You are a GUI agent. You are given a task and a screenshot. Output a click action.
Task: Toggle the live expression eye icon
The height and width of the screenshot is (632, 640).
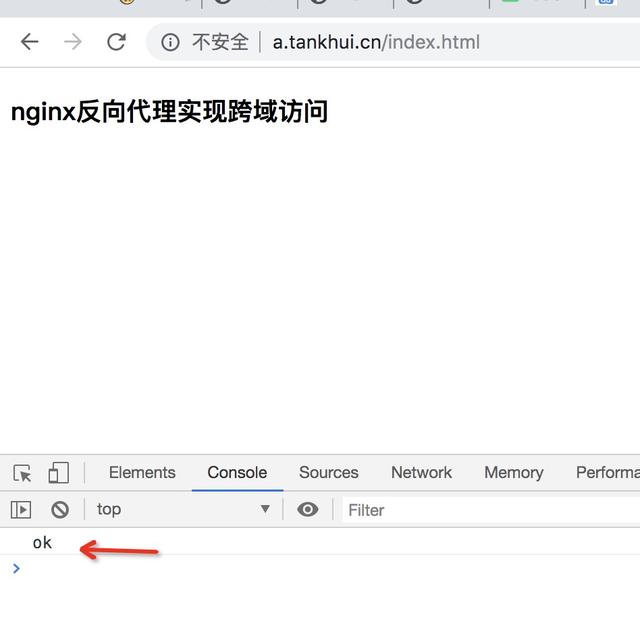click(x=308, y=510)
